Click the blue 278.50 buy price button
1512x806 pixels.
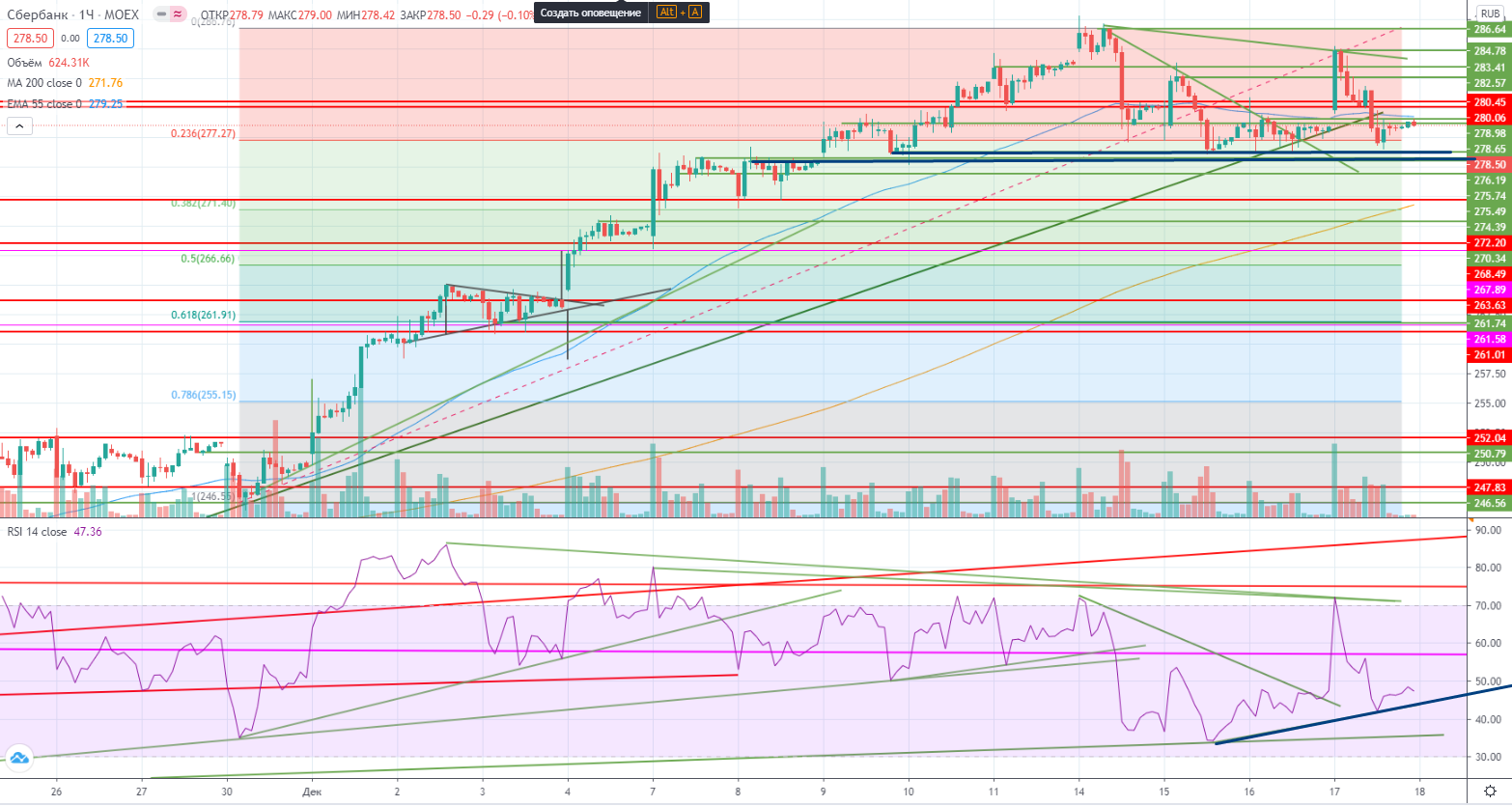point(109,39)
